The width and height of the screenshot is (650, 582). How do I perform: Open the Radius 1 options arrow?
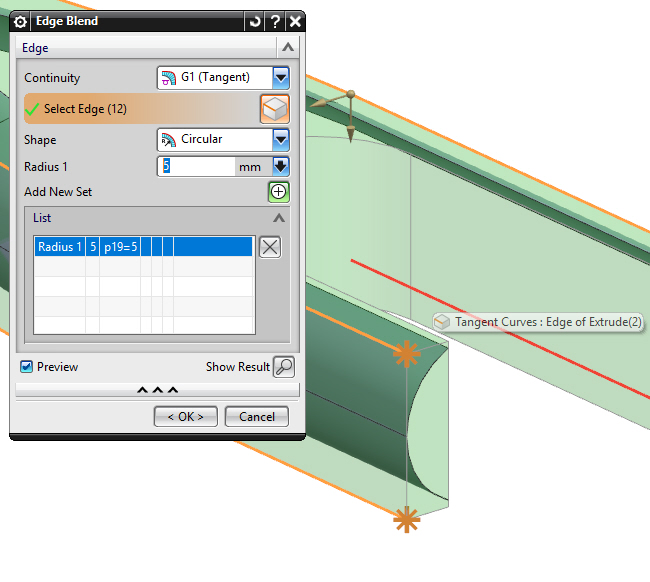(x=281, y=167)
